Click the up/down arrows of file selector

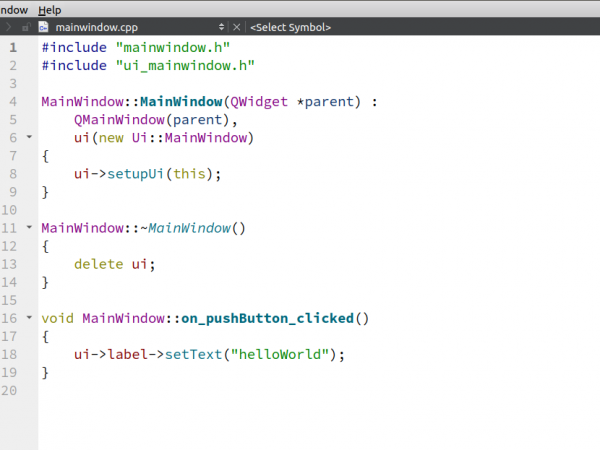coord(222,27)
